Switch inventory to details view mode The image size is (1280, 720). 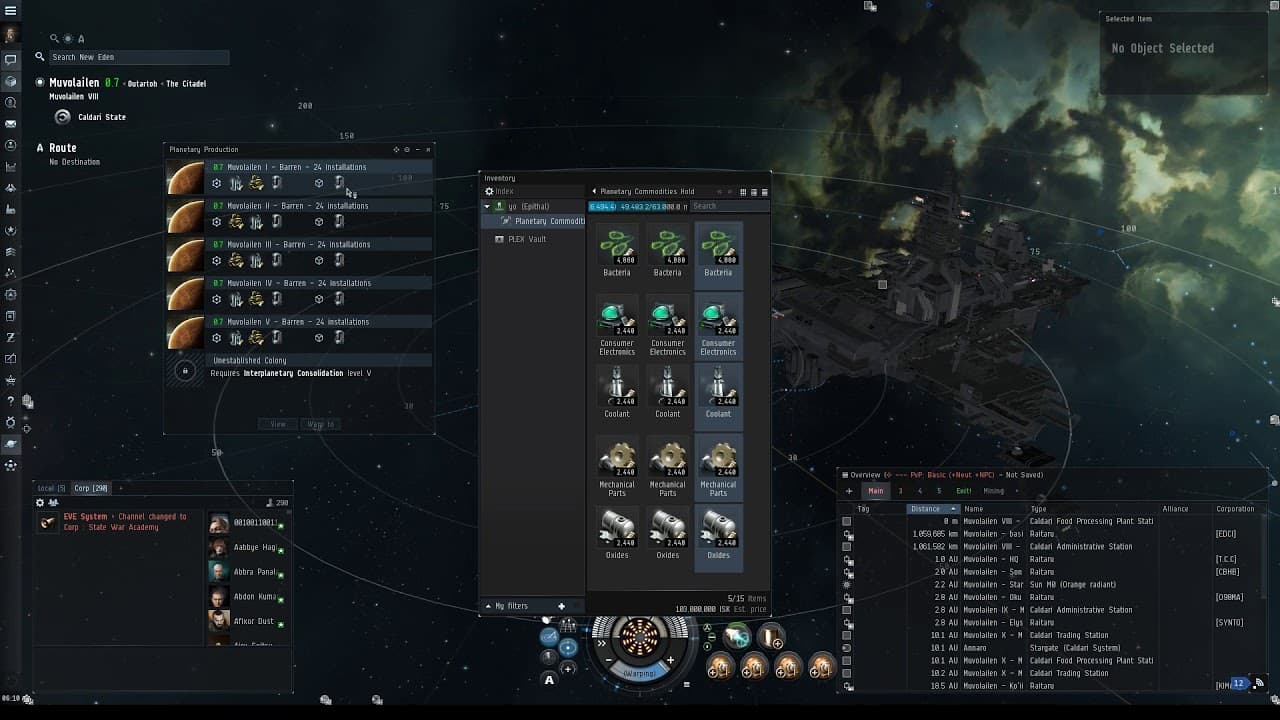[x=754, y=192]
